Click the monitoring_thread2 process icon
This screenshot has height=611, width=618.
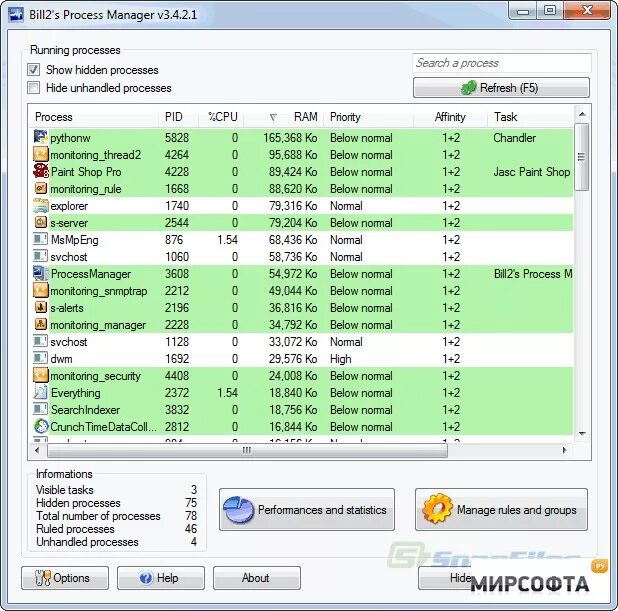[40, 154]
